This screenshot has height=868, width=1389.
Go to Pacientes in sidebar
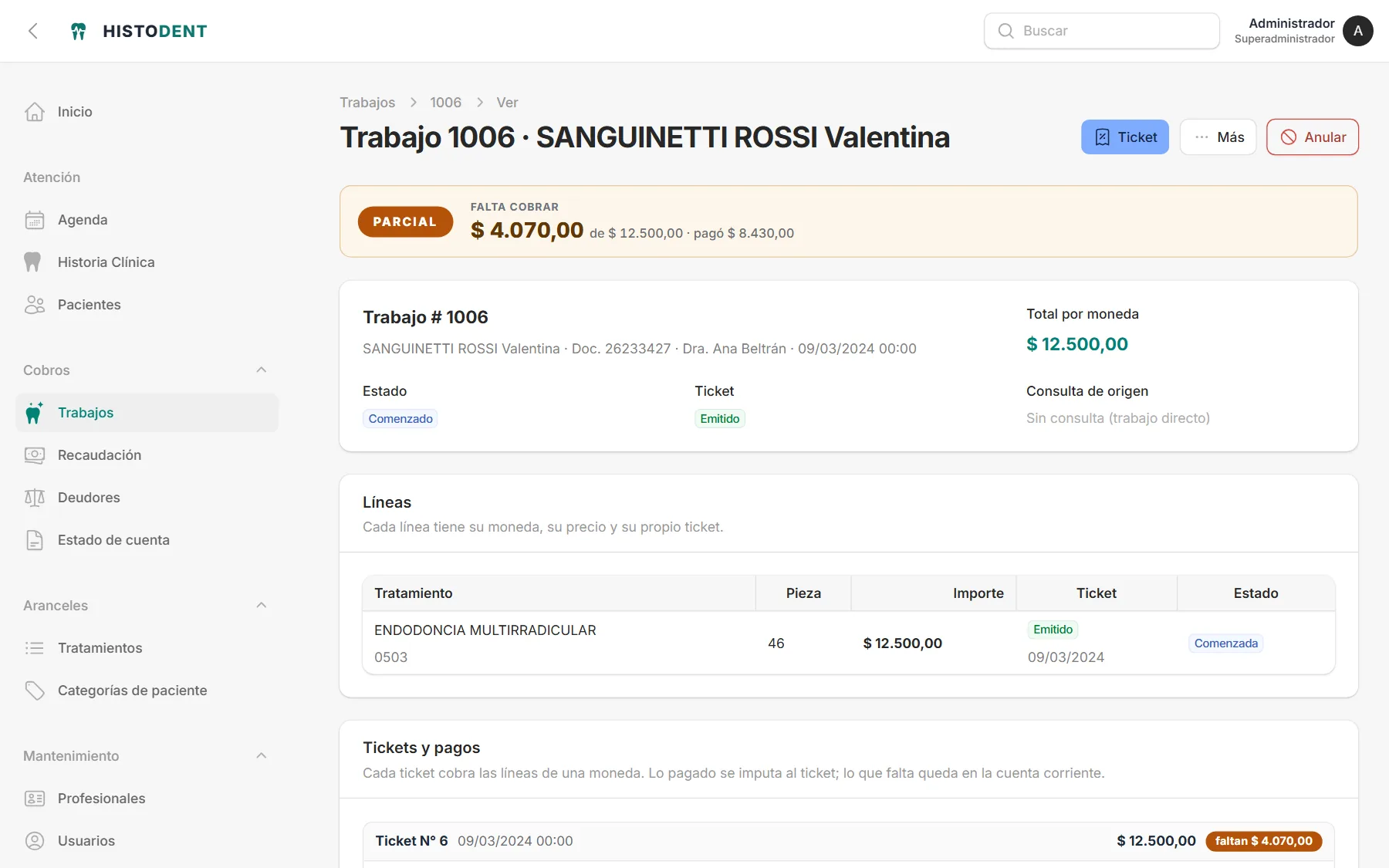click(147, 305)
